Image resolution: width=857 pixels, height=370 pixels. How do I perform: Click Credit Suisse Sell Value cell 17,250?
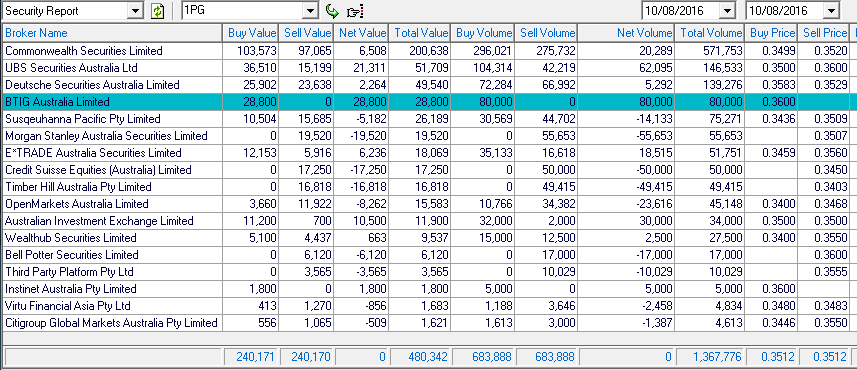coord(307,169)
